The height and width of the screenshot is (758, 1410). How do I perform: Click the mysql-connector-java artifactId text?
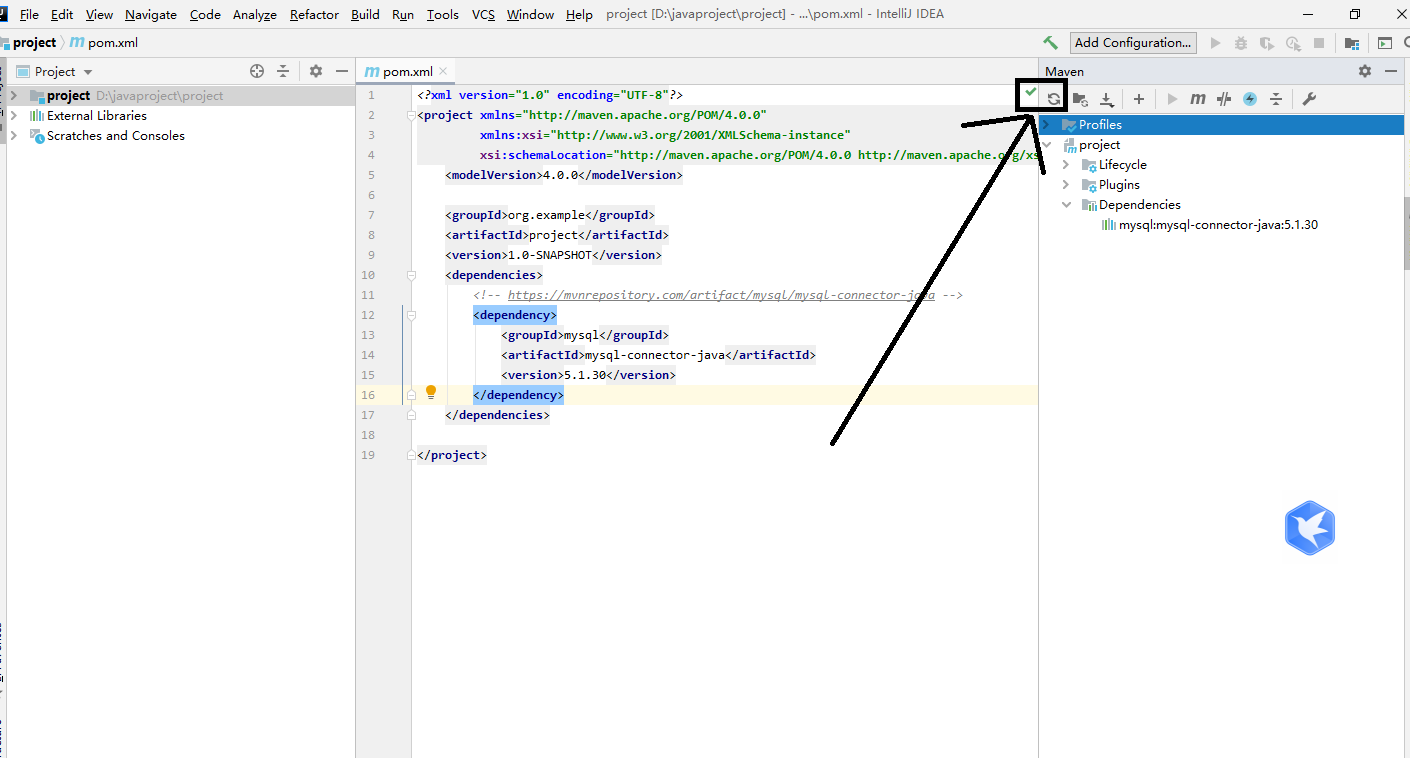[654, 355]
